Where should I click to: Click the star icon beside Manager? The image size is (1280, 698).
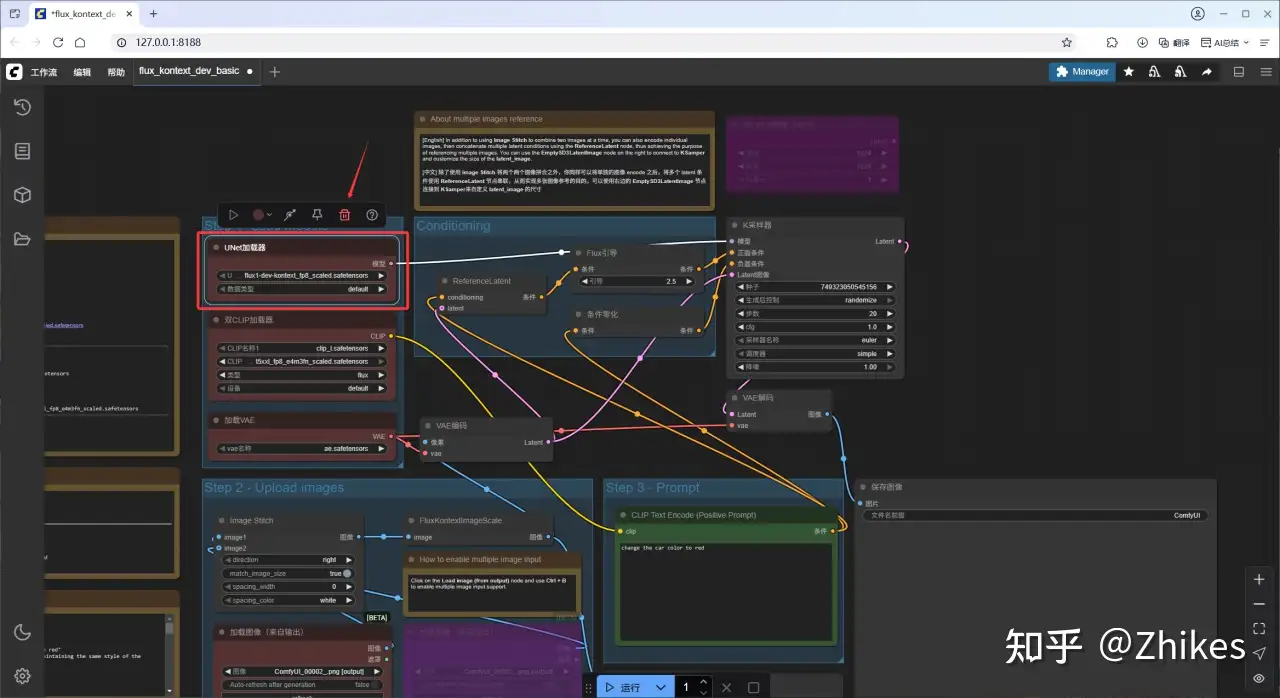1129,72
